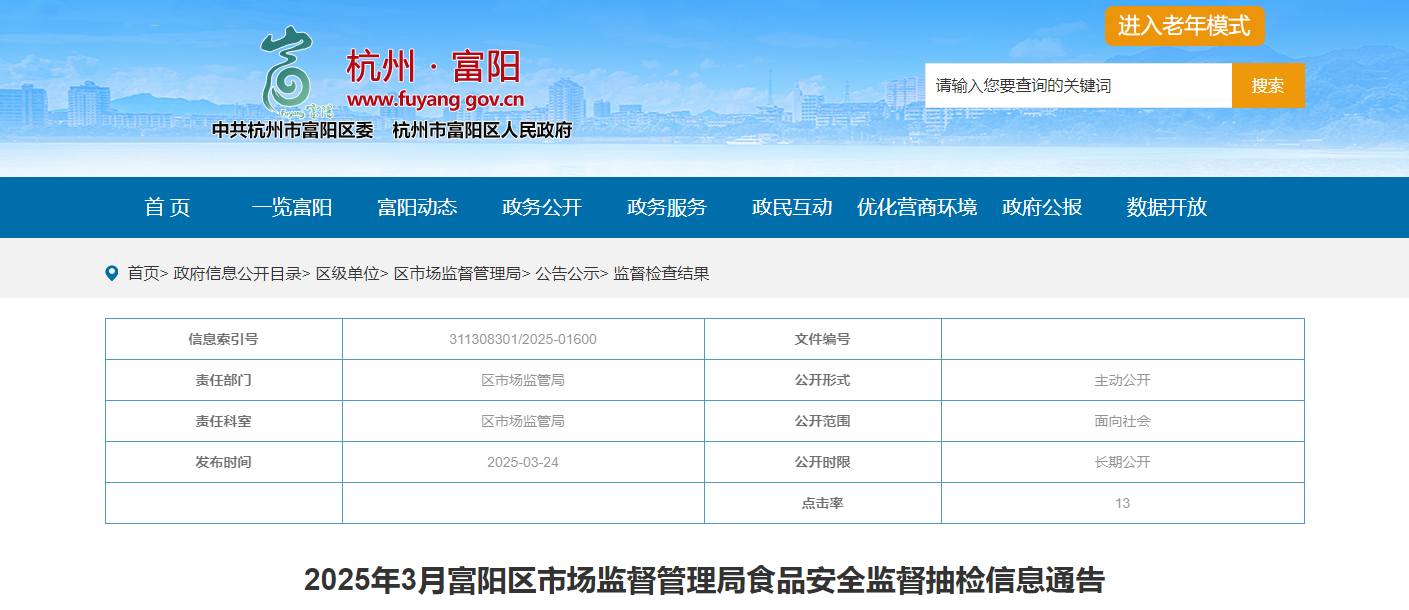This screenshot has width=1409, height=610.
Task: Select 数据开放 in the navigation bar
Action: pos(1167,207)
